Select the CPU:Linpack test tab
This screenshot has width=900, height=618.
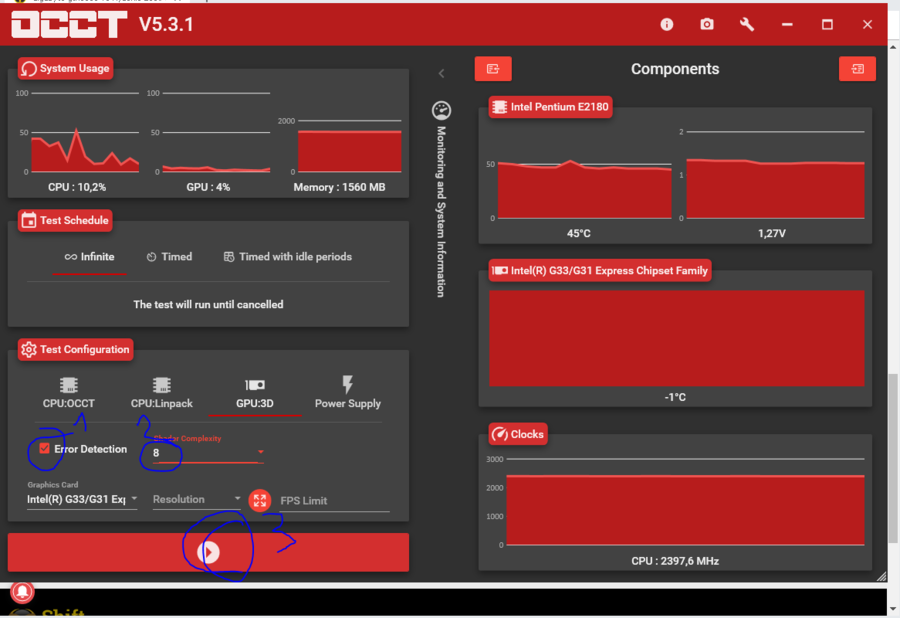162,393
